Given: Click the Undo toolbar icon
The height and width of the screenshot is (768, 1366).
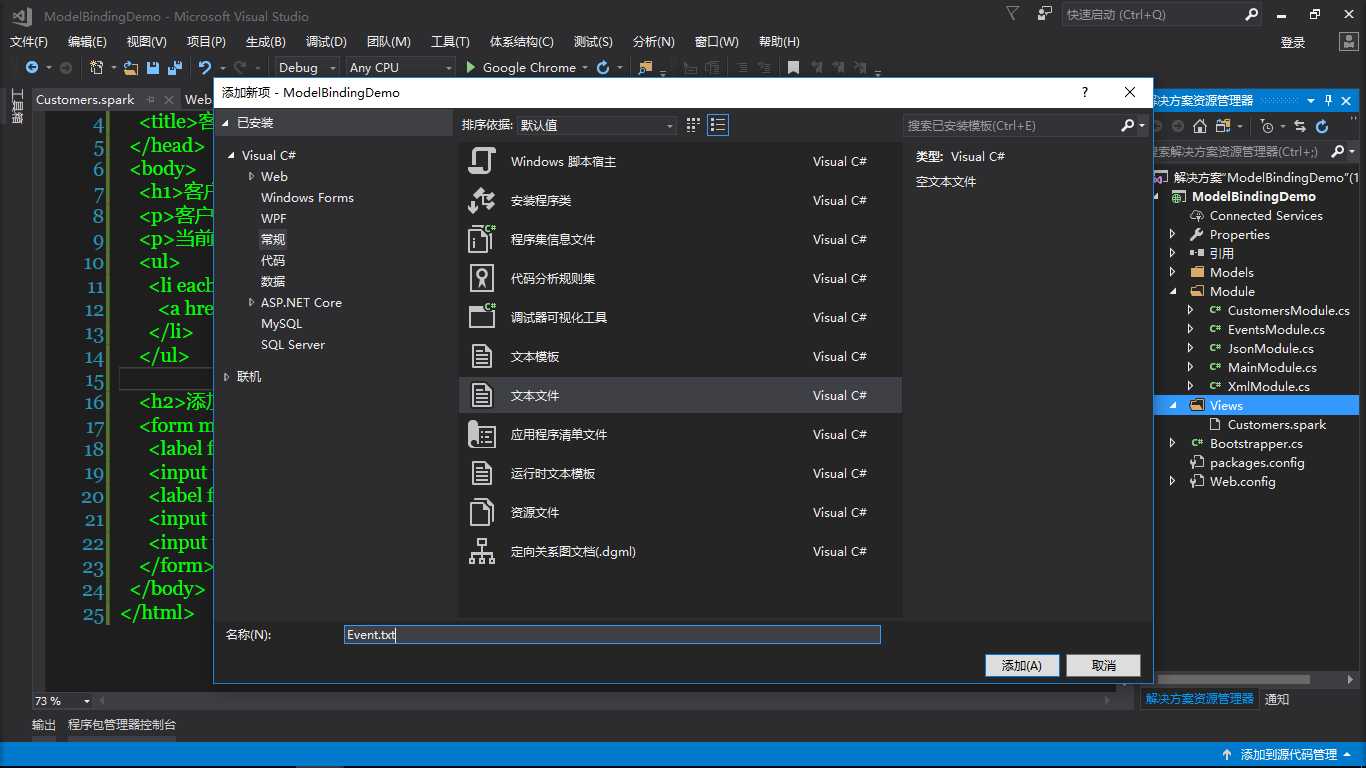Looking at the screenshot, I should pos(205,67).
